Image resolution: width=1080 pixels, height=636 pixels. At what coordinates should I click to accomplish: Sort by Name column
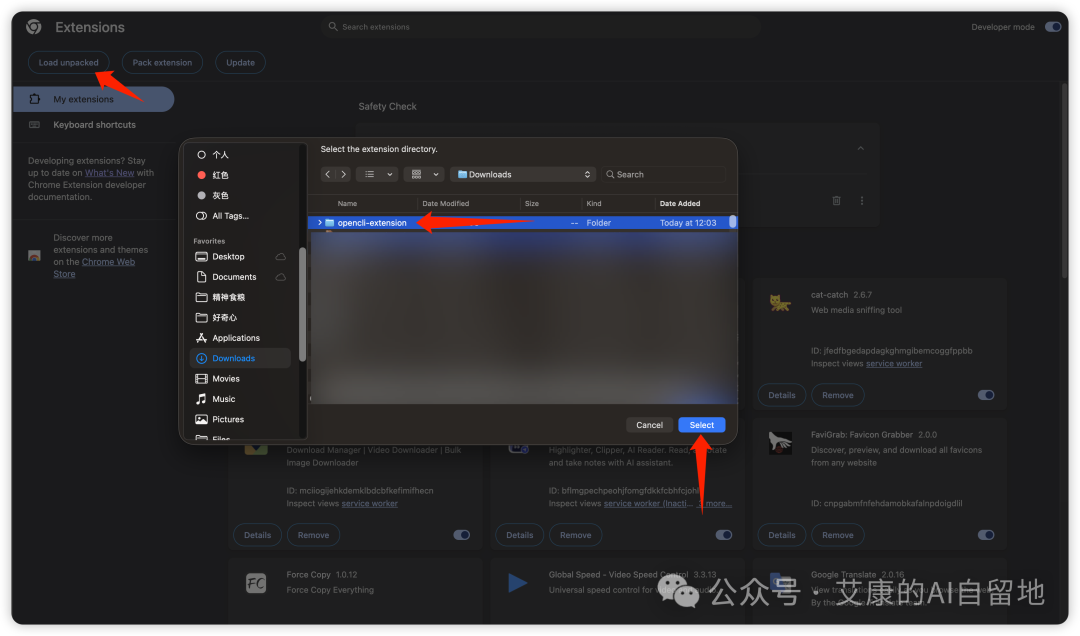[347, 203]
